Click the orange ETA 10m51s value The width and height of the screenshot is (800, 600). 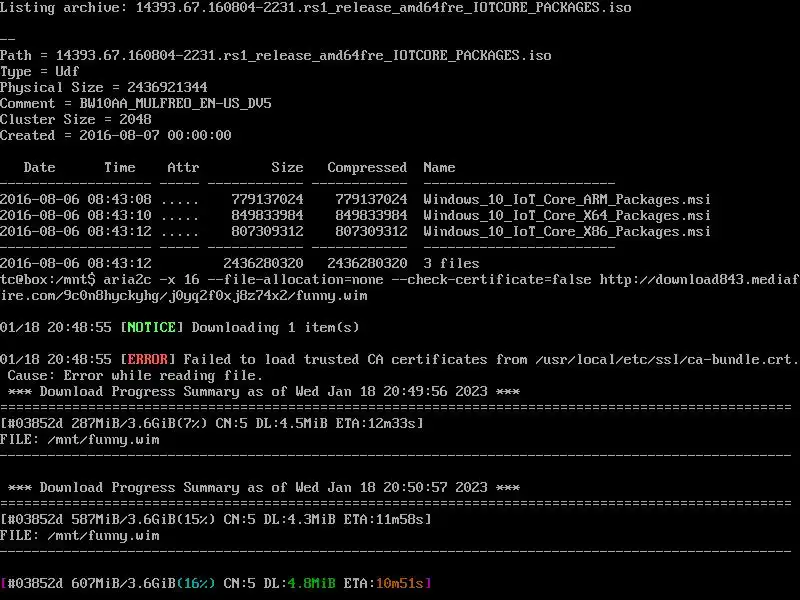399,583
